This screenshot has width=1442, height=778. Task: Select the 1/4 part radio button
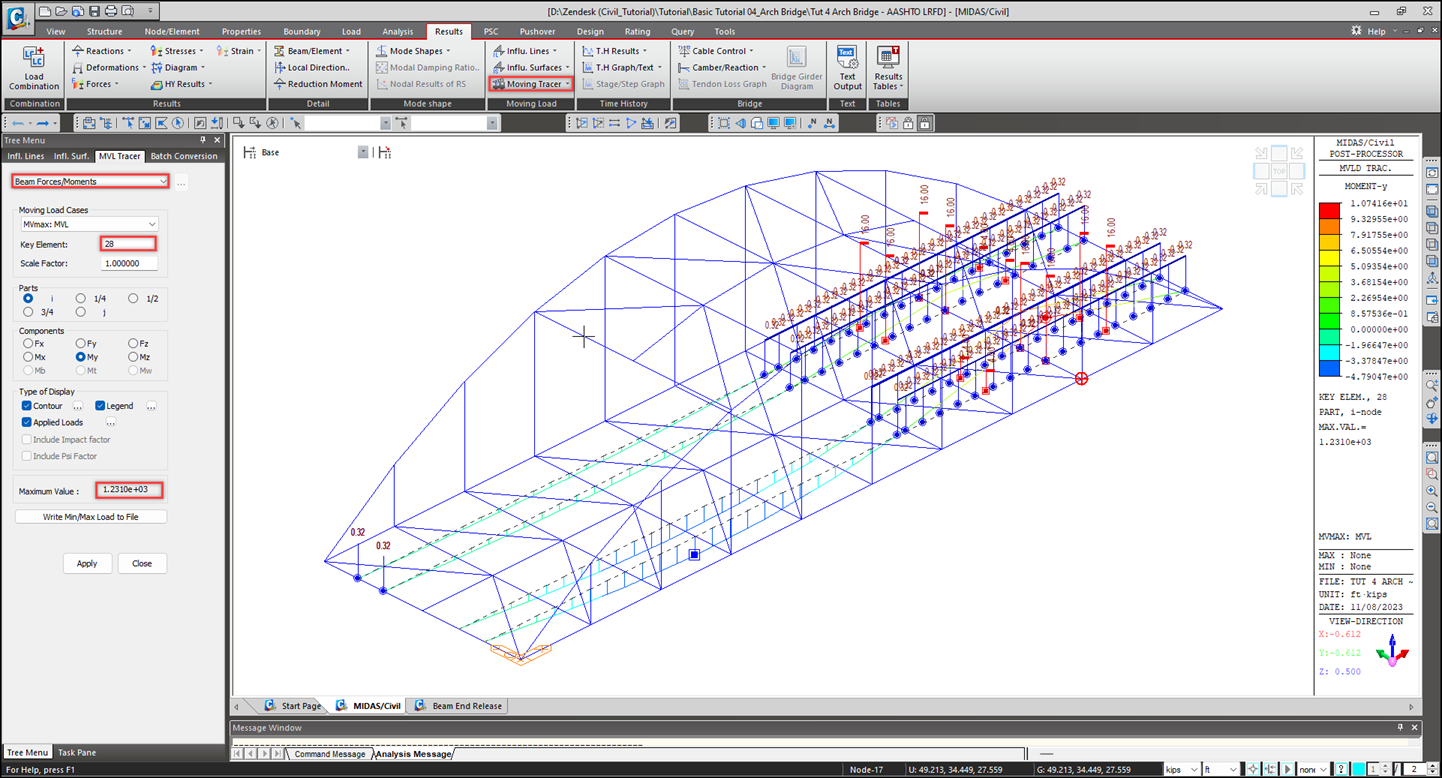click(81, 298)
